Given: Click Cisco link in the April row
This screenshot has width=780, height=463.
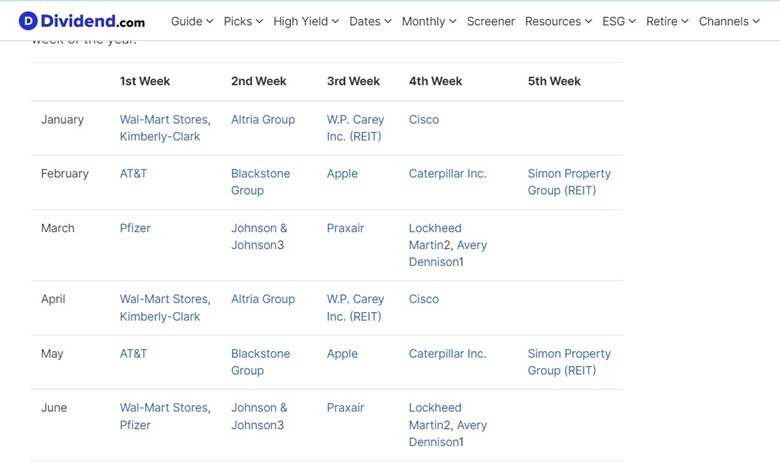Looking at the screenshot, I should (x=423, y=299).
